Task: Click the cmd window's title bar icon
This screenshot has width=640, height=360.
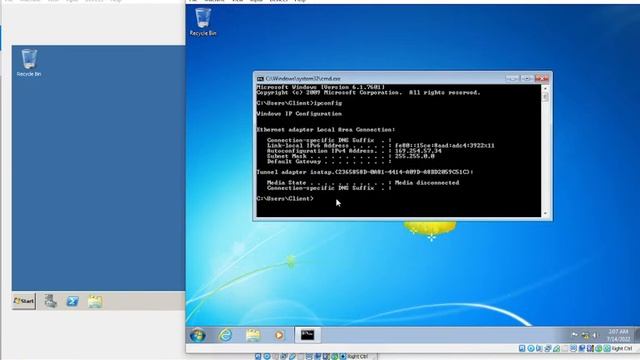Action: tap(260, 78)
